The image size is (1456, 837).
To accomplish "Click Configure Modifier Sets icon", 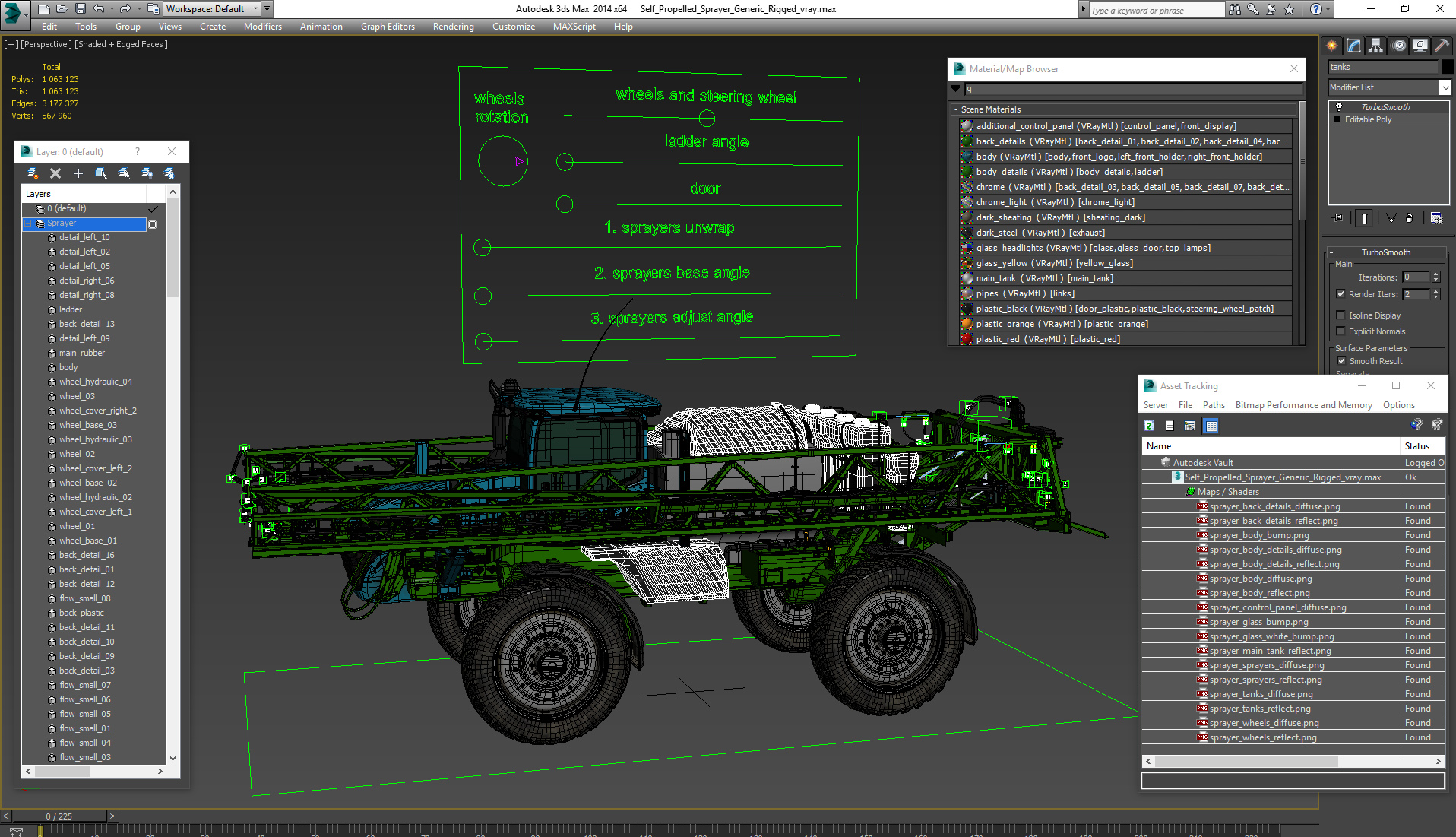I will point(1436,217).
